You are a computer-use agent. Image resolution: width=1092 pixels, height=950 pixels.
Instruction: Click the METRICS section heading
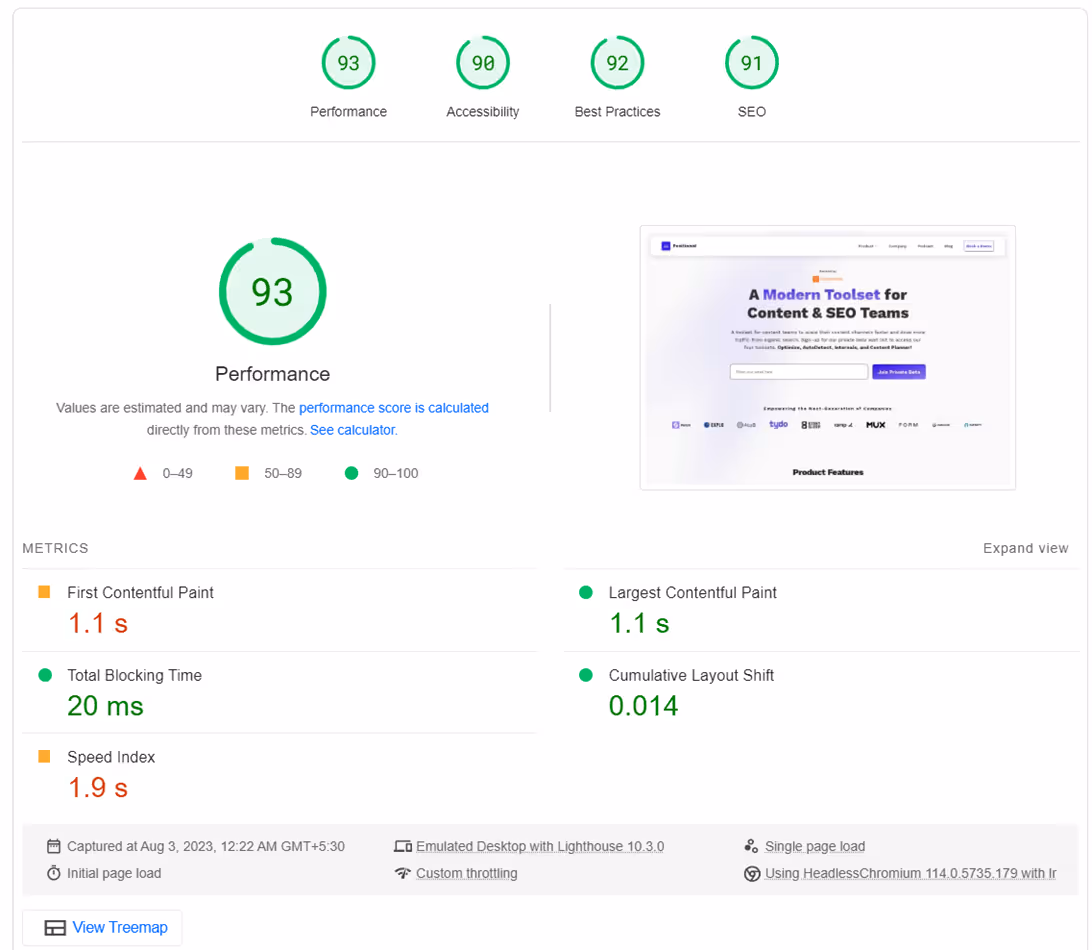tap(55, 548)
